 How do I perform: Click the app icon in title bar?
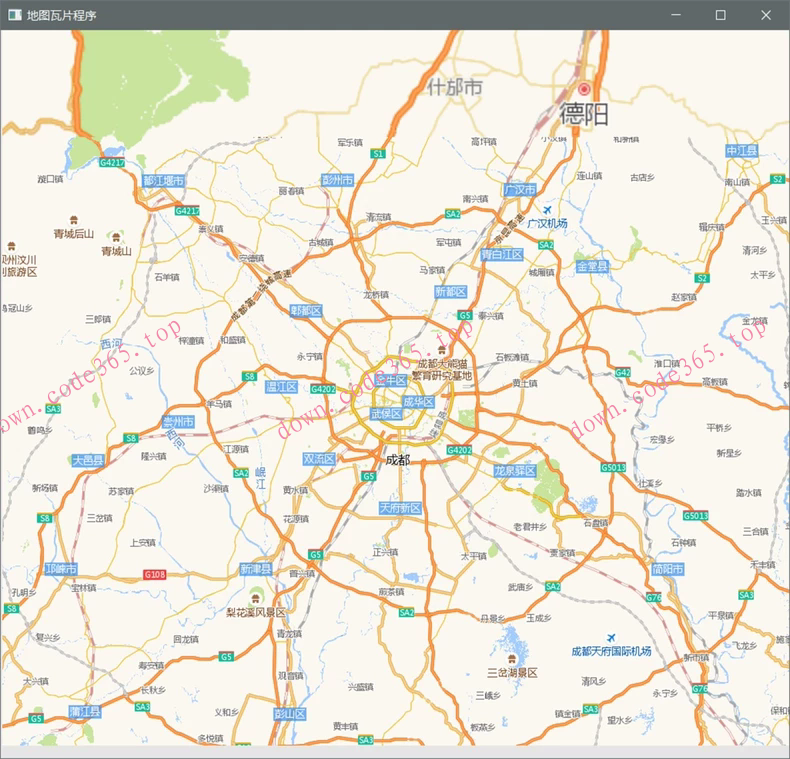14,15
